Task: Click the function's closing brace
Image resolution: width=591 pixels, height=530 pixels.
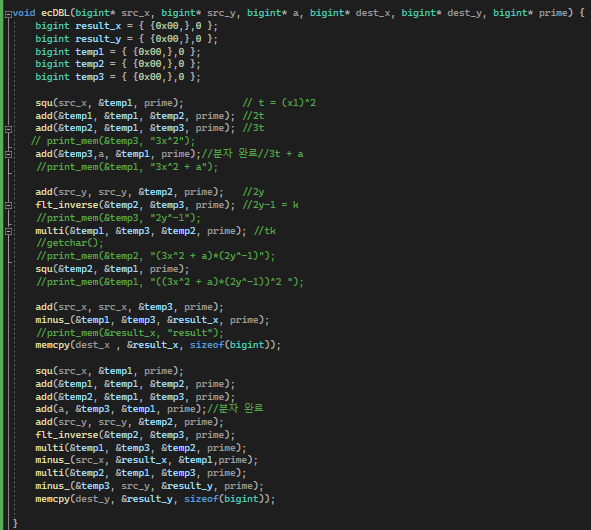Action: click(x=15, y=523)
